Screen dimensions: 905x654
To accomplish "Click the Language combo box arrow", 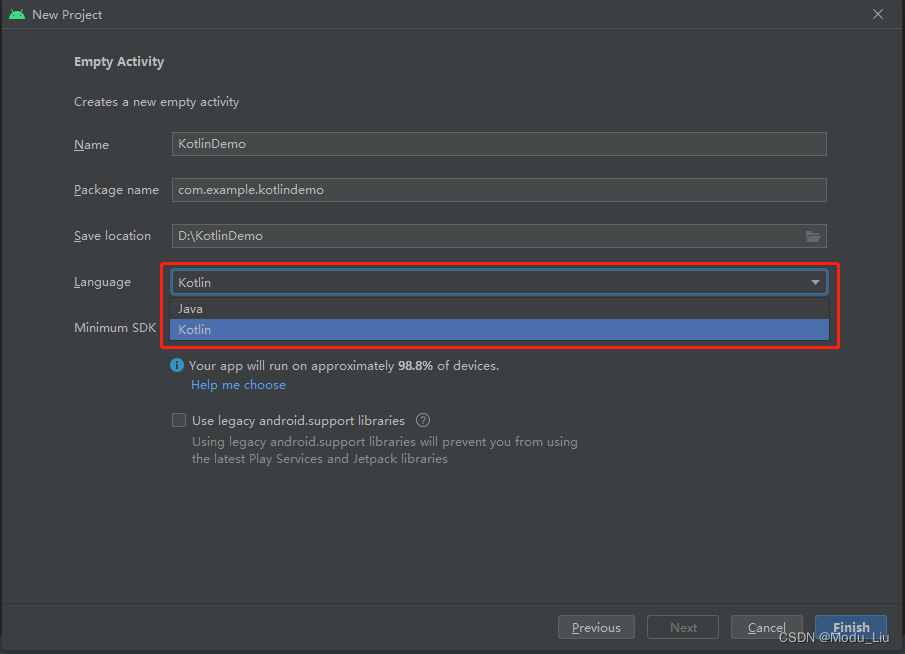I will (x=815, y=282).
